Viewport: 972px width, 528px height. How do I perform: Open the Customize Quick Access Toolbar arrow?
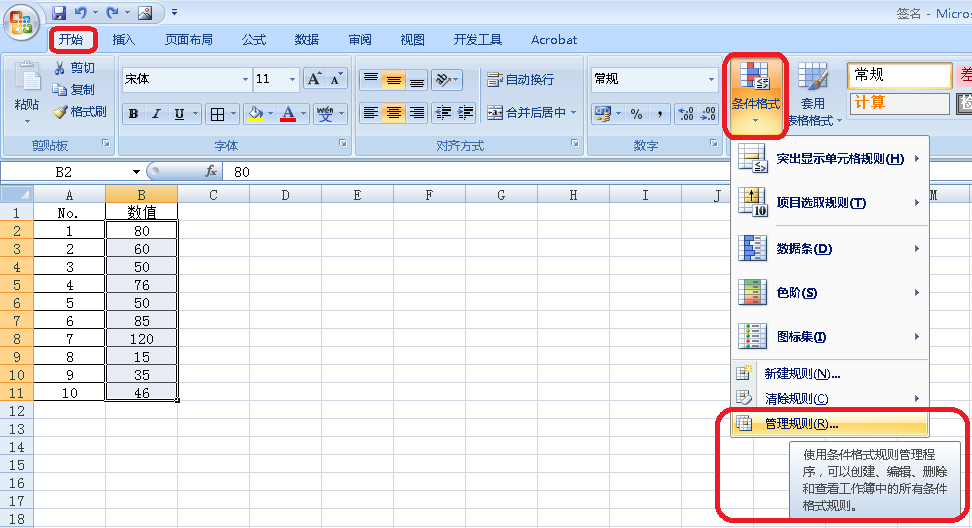174,12
